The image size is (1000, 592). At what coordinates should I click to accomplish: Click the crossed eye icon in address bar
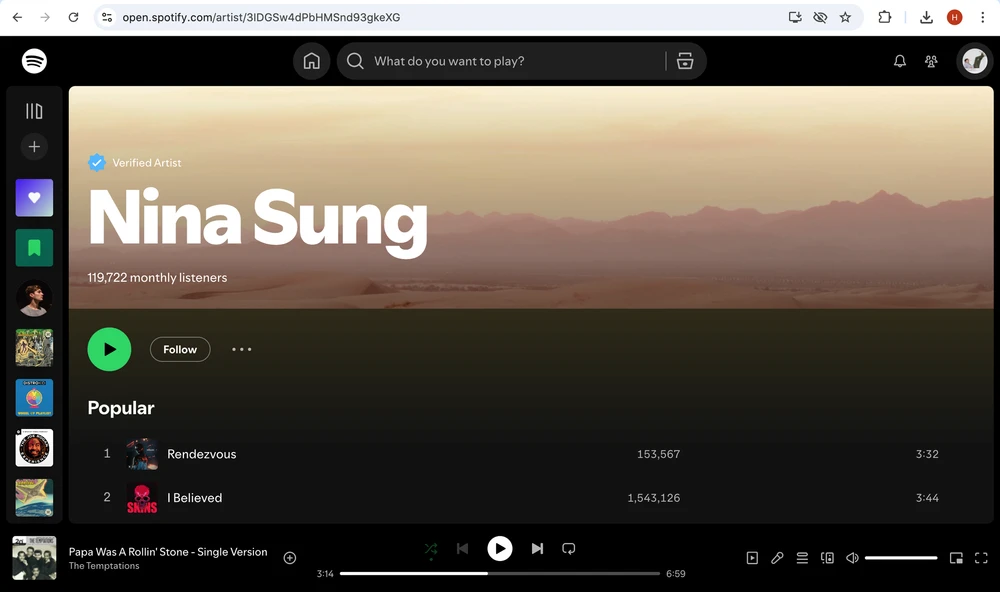click(820, 17)
